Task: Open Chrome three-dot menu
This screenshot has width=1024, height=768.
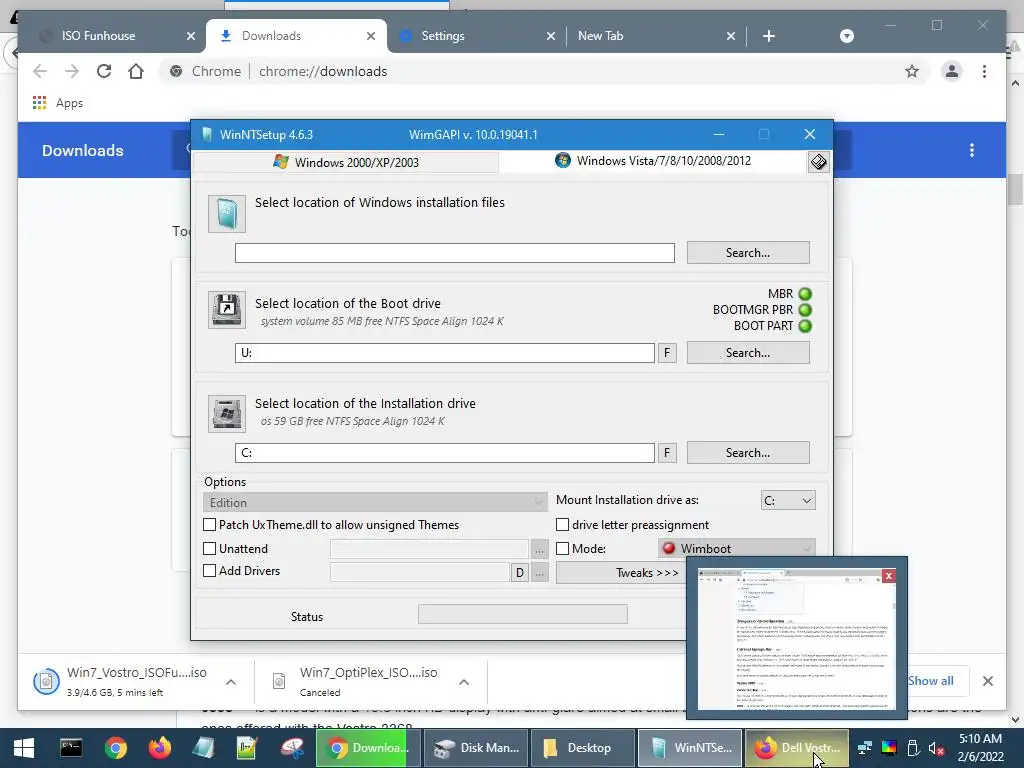Action: click(x=984, y=71)
